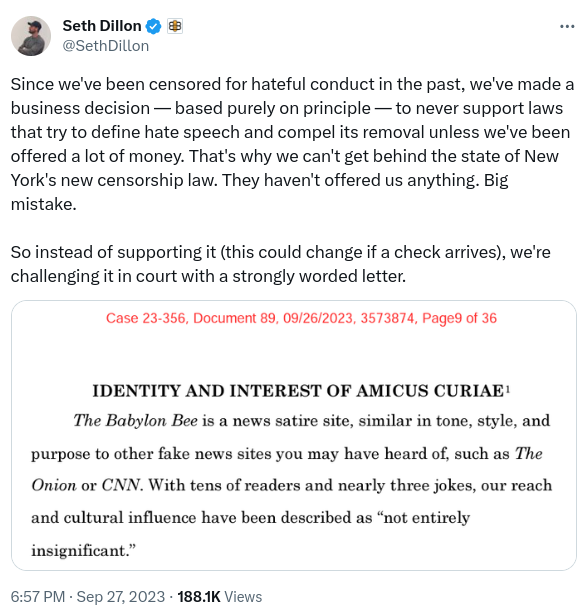View the 188.1K Views count
Screen dimensions: 585x614
[220, 597]
